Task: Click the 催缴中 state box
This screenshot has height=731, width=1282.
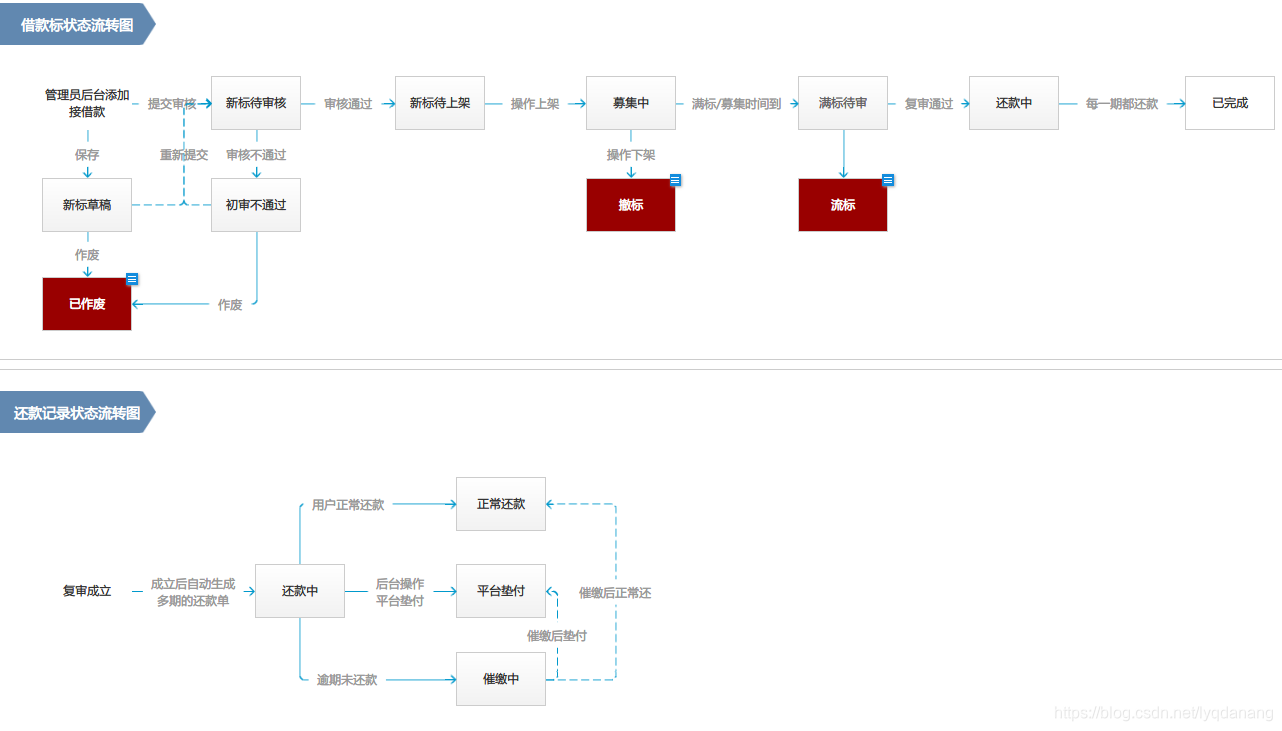Action: pos(501,679)
